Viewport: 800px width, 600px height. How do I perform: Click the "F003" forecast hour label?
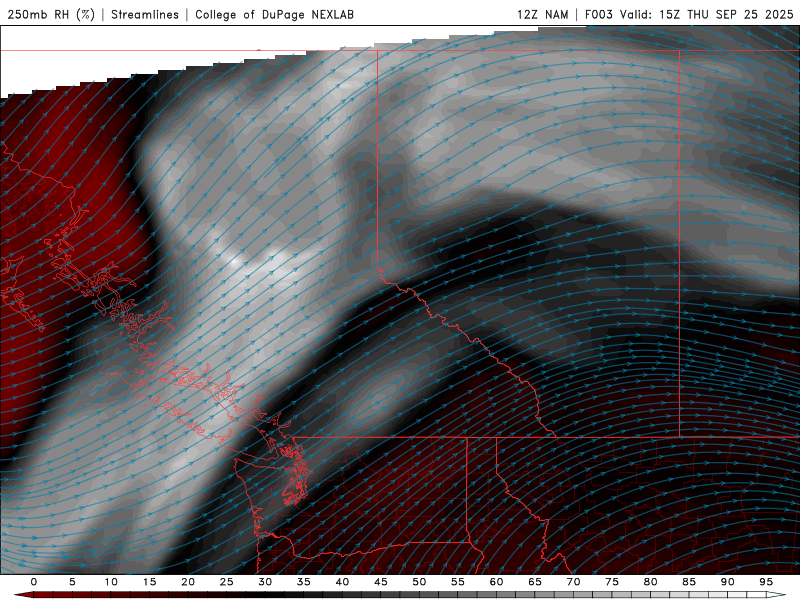pyautogui.click(x=598, y=14)
